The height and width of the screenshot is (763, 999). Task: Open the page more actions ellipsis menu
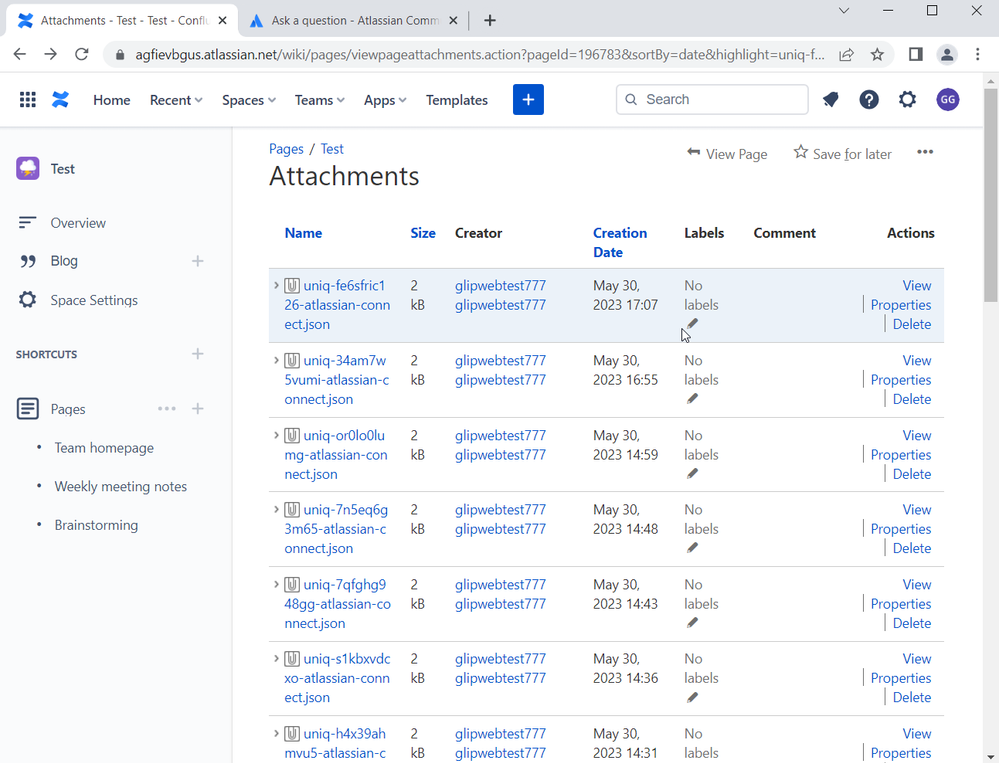[x=925, y=152]
